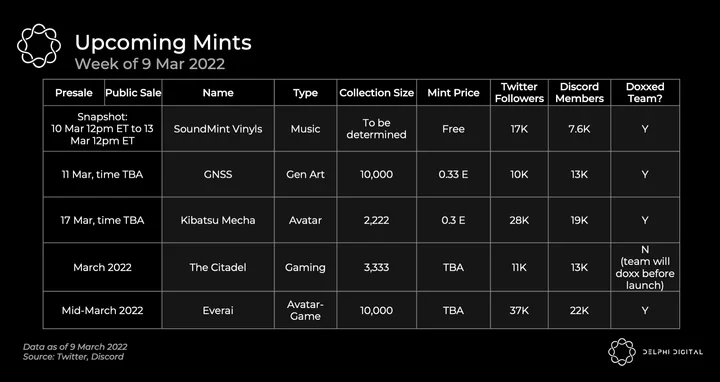
Task: Click the Avatar-Game type cell
Action: (x=305, y=310)
